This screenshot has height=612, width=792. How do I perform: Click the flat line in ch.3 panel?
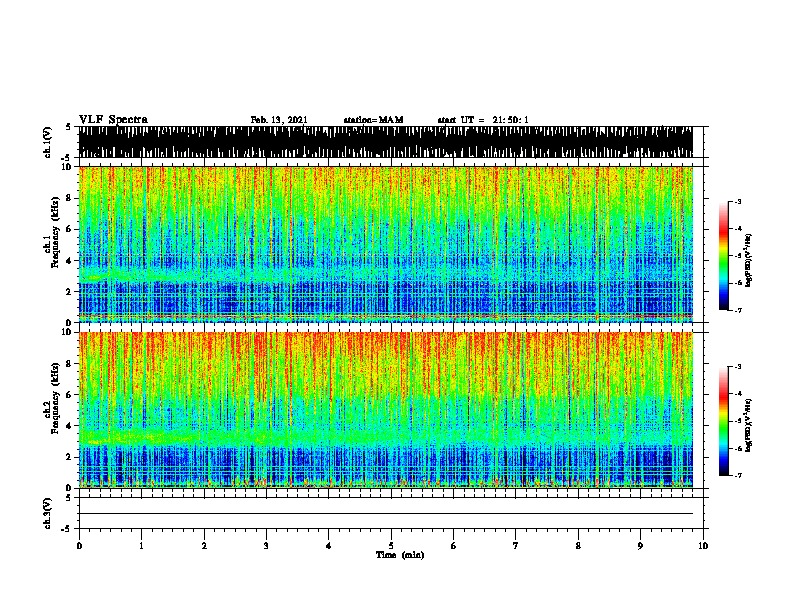pyautogui.click(x=386, y=514)
